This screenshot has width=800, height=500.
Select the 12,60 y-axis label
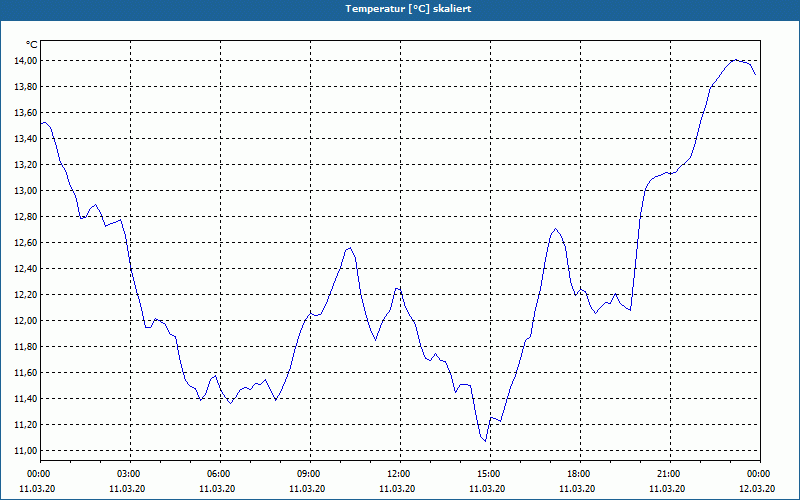[x=25, y=243]
